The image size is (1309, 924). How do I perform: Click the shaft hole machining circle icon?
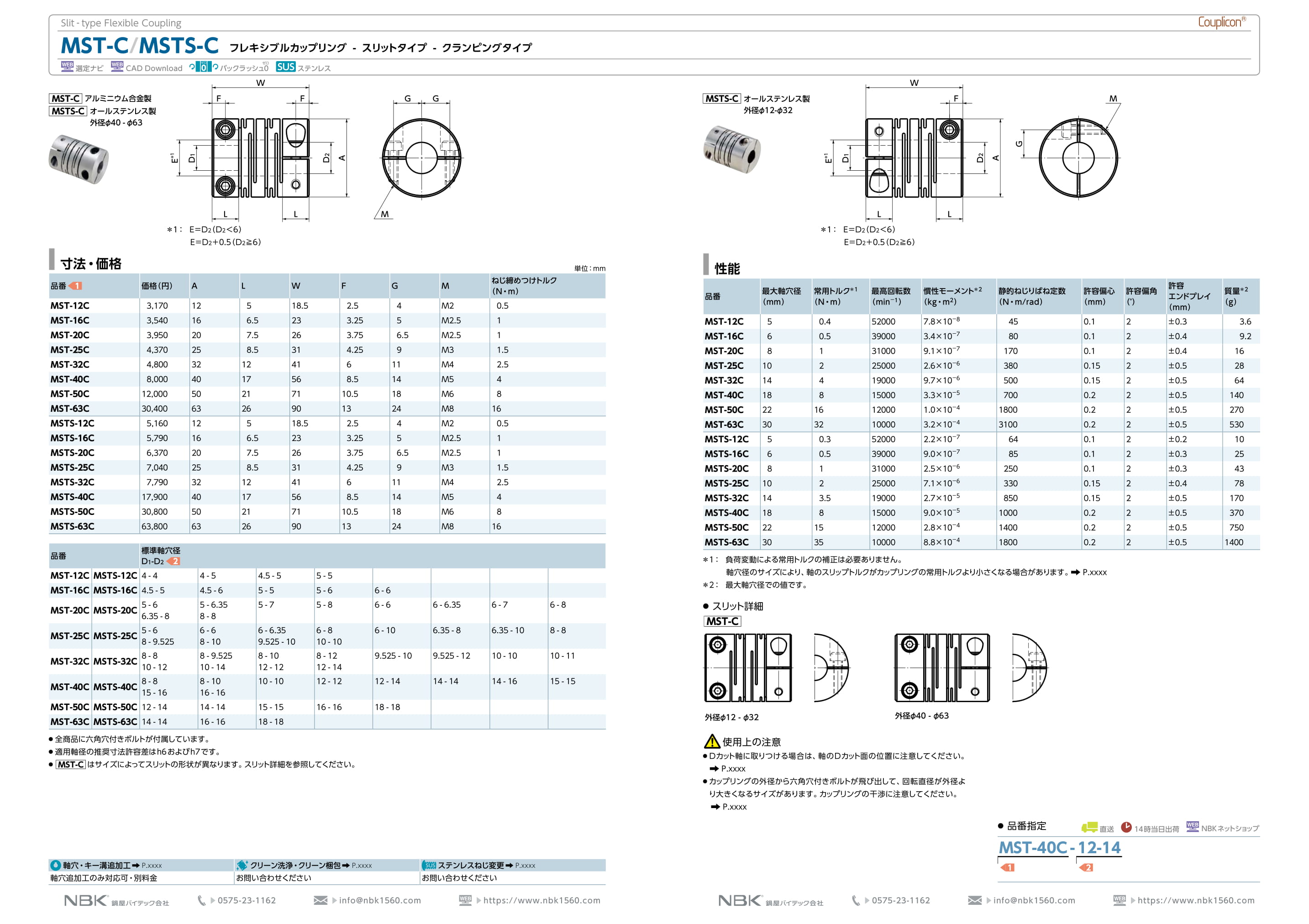tap(56, 865)
